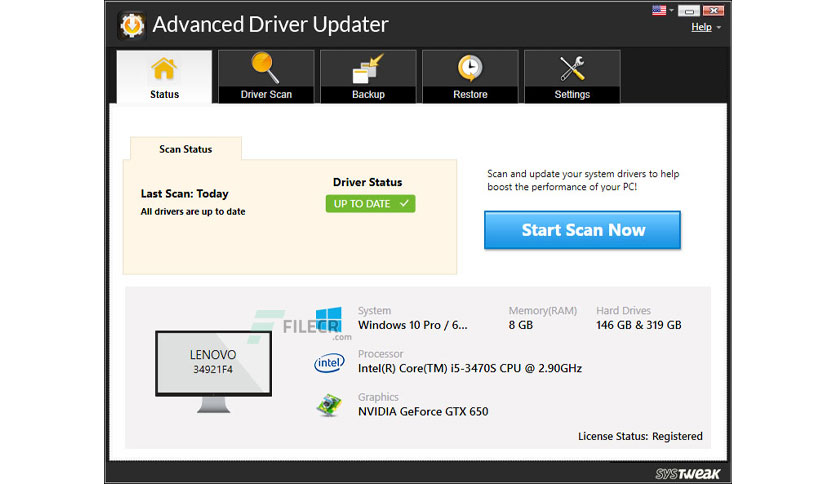The height and width of the screenshot is (484, 836).
Task: Click the Advanced Driver Updater logo icon
Action: click(x=132, y=25)
